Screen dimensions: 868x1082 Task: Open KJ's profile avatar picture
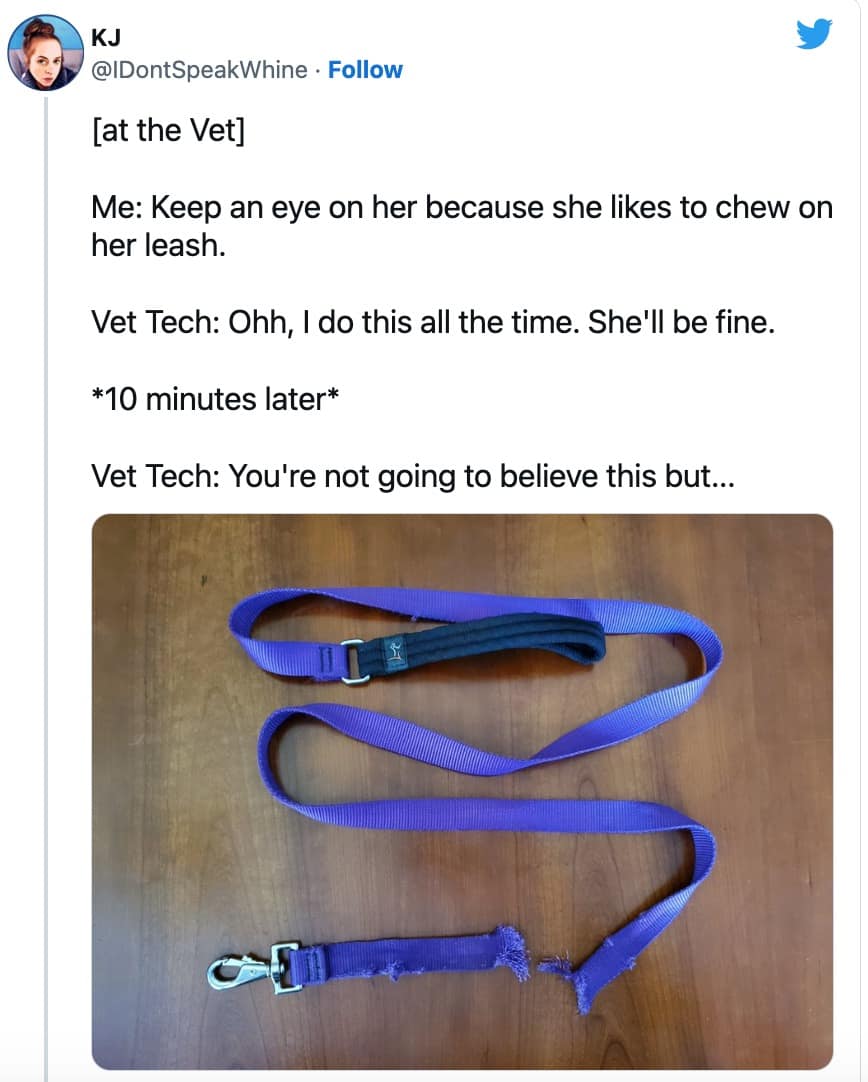point(46,53)
